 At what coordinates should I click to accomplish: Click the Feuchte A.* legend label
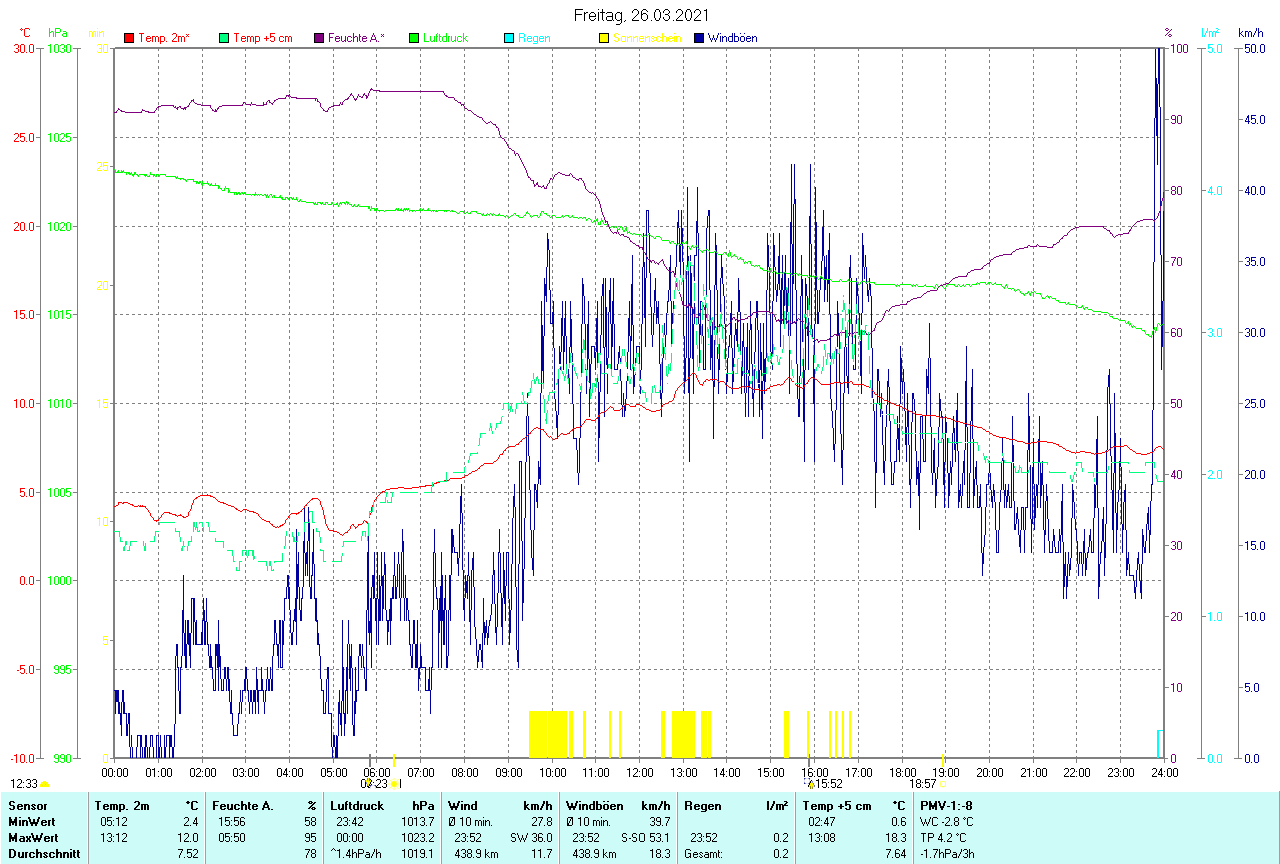pos(357,38)
